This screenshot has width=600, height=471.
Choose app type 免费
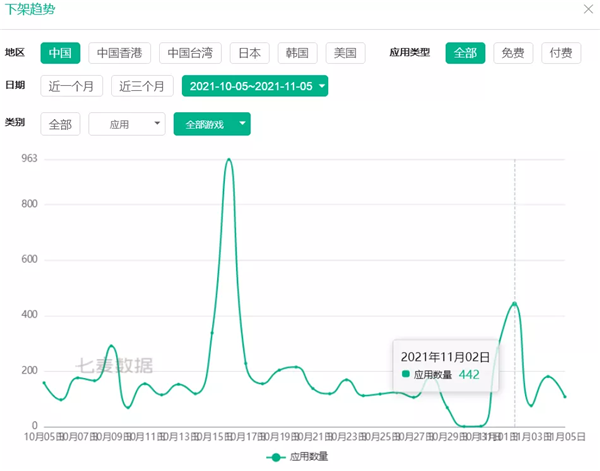point(513,53)
